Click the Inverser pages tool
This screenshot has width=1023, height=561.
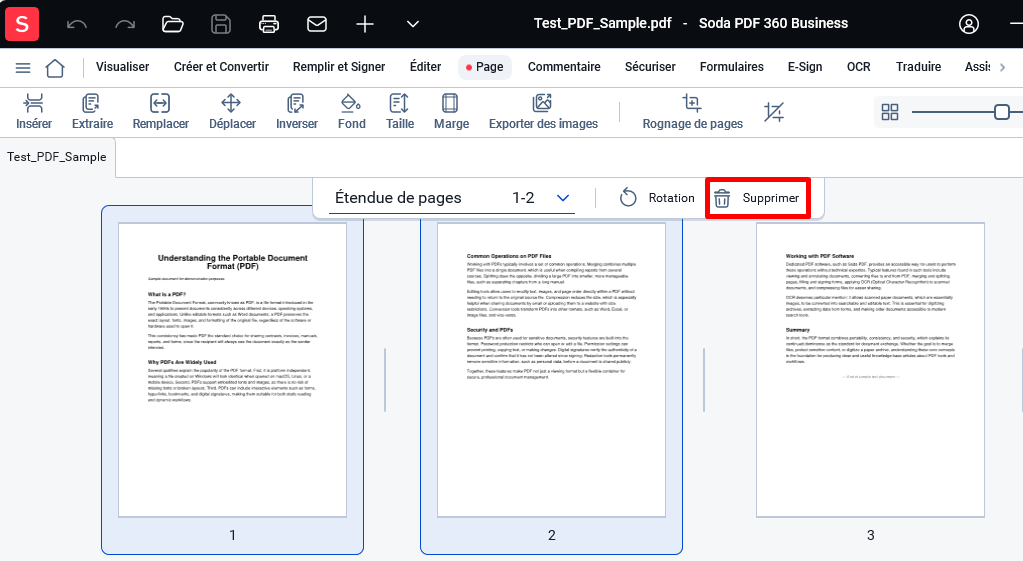pos(296,112)
